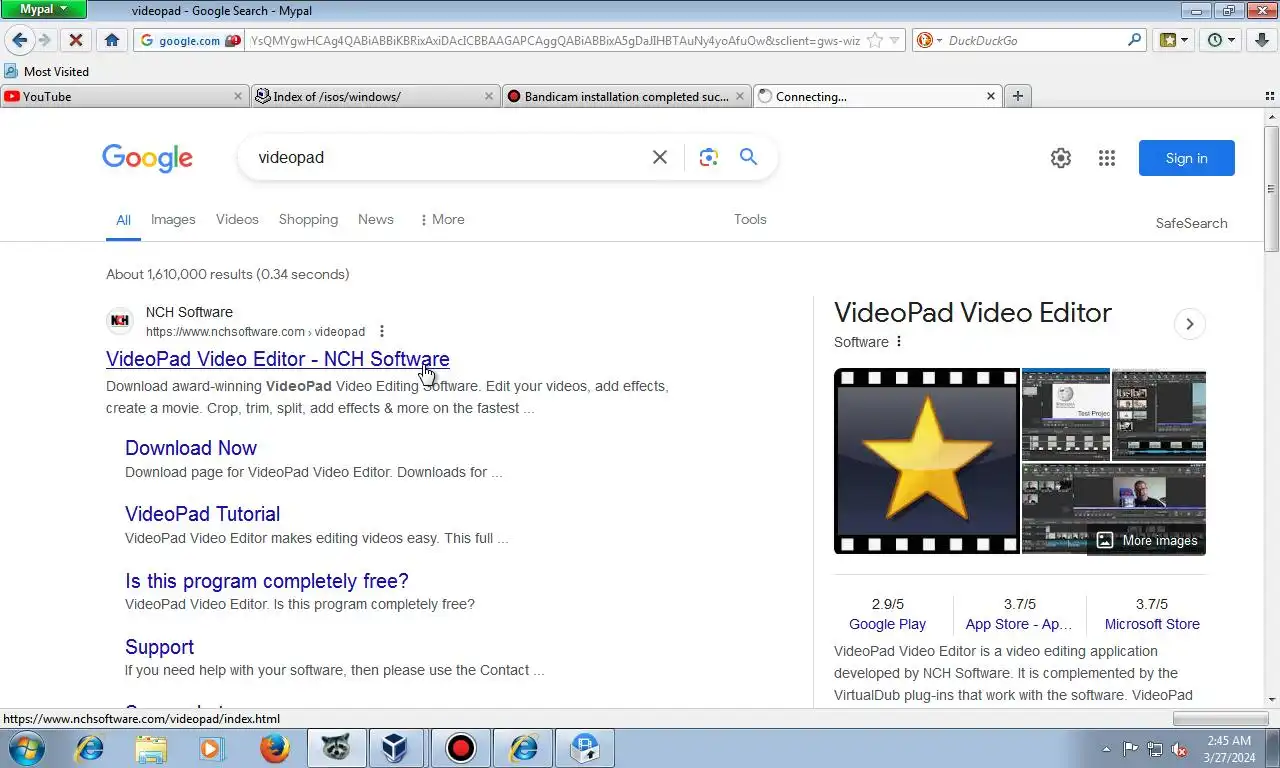This screenshot has width=1280, height=768.
Task: Run Google search with magnifier icon
Action: tap(748, 157)
